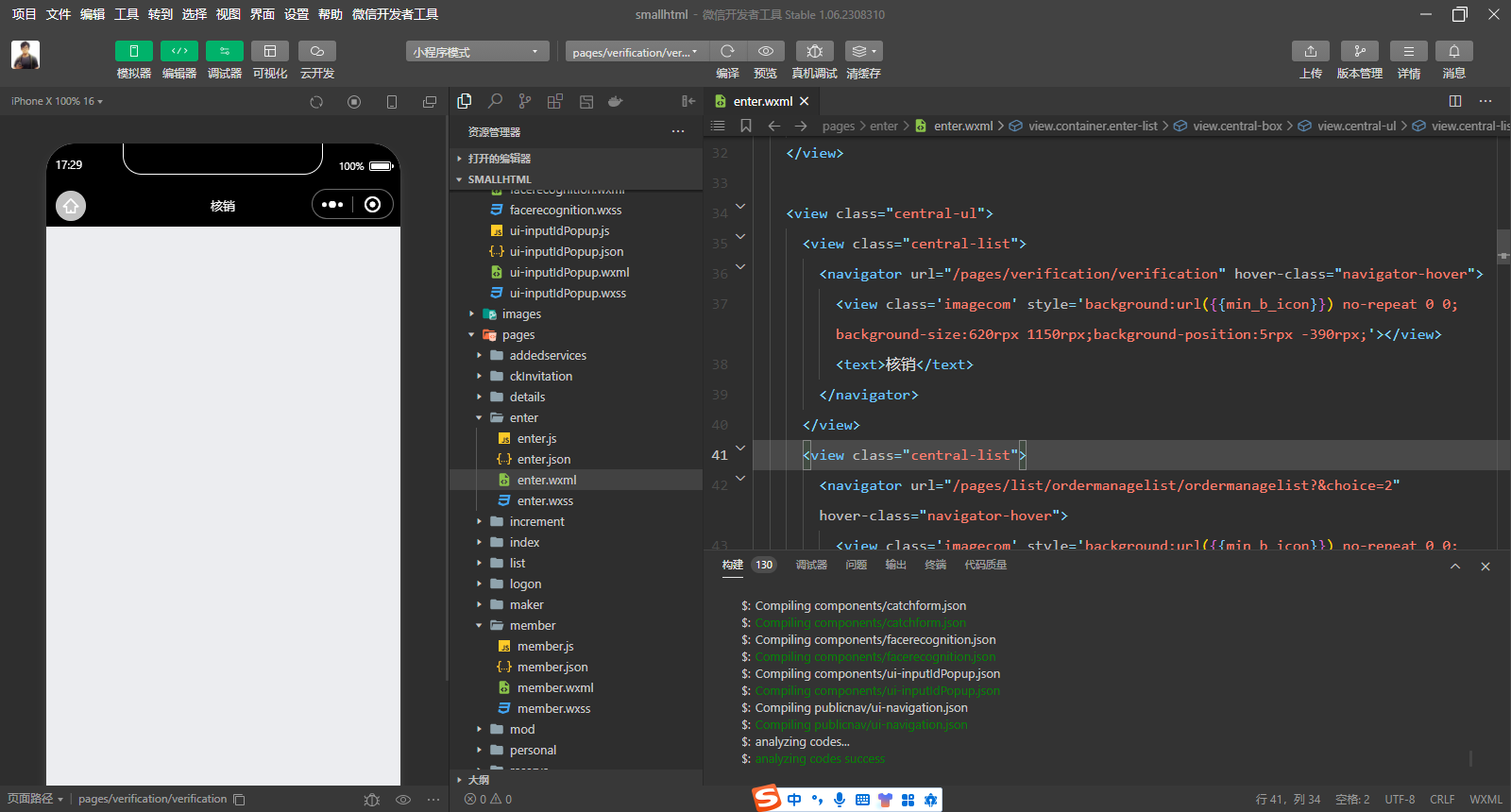Open enter.js file in tree
Viewport: 1511px width, 812px height.
click(536, 439)
